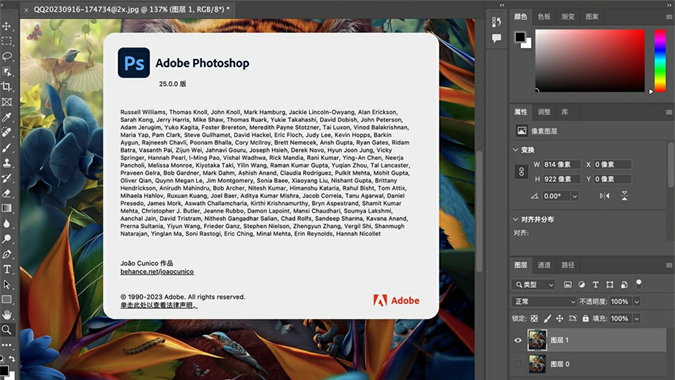Click the flip horizontal icon in Properties
The height and width of the screenshot is (380, 675).
click(604, 196)
